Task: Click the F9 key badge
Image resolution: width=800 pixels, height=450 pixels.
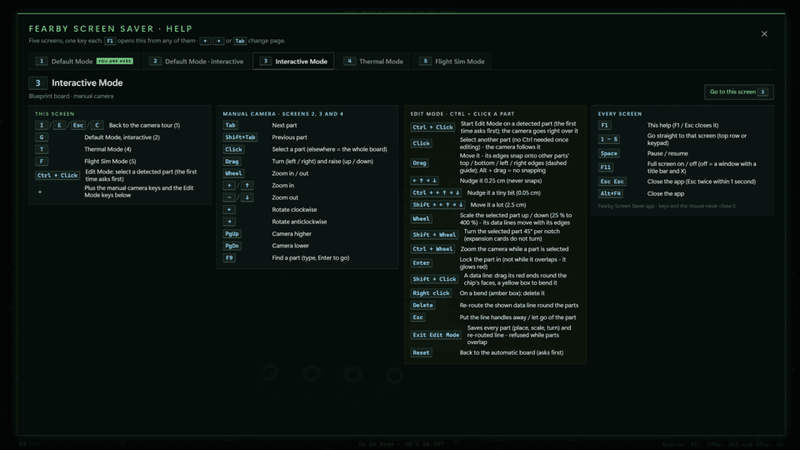Action: click(229, 258)
